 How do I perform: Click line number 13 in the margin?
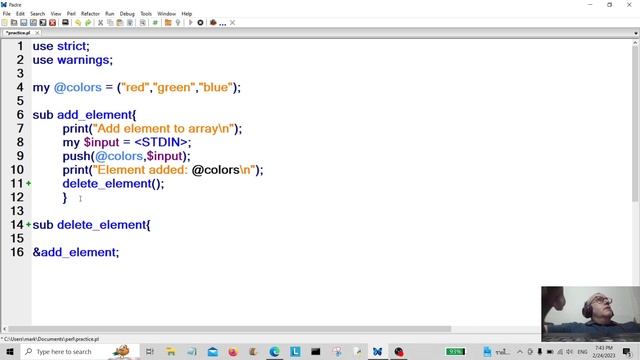tap(17, 211)
